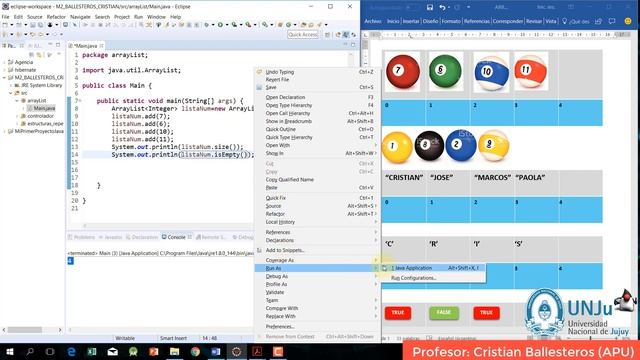640x360 pixels.
Task: Minimize the Eclipse editor area
Action: pyautogui.click(x=345, y=44)
